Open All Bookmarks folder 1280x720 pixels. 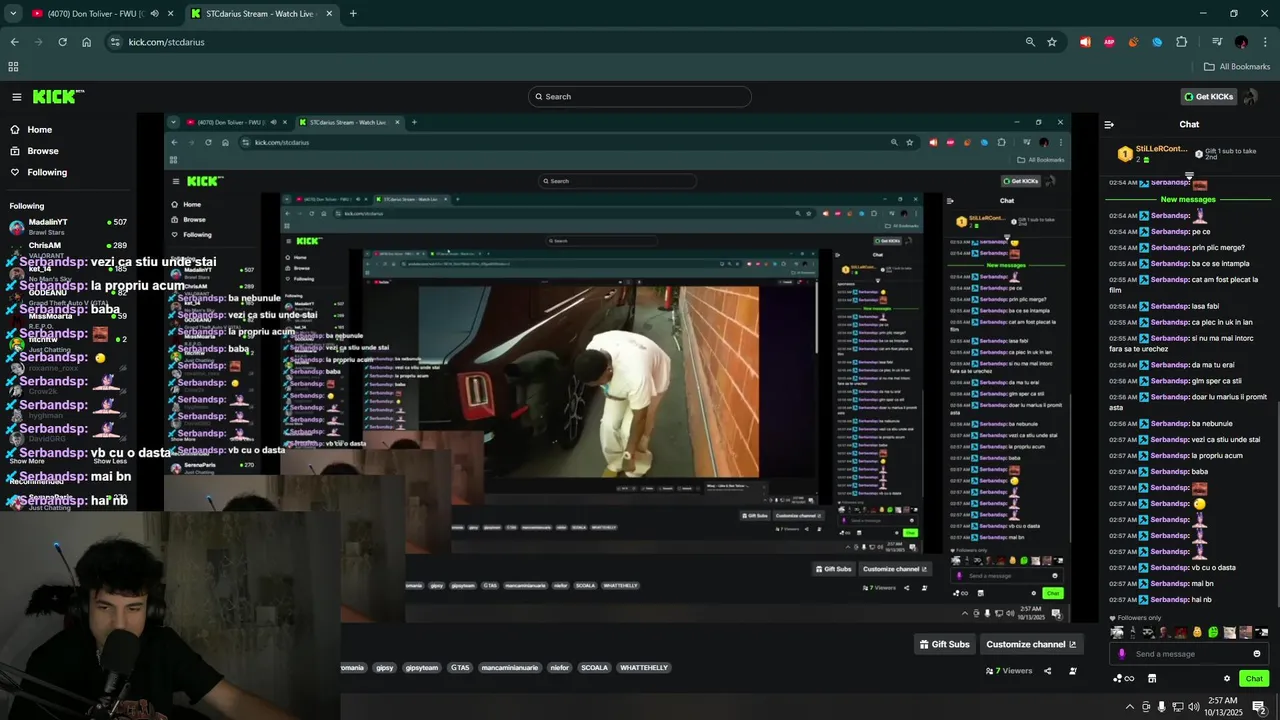(x=1237, y=67)
